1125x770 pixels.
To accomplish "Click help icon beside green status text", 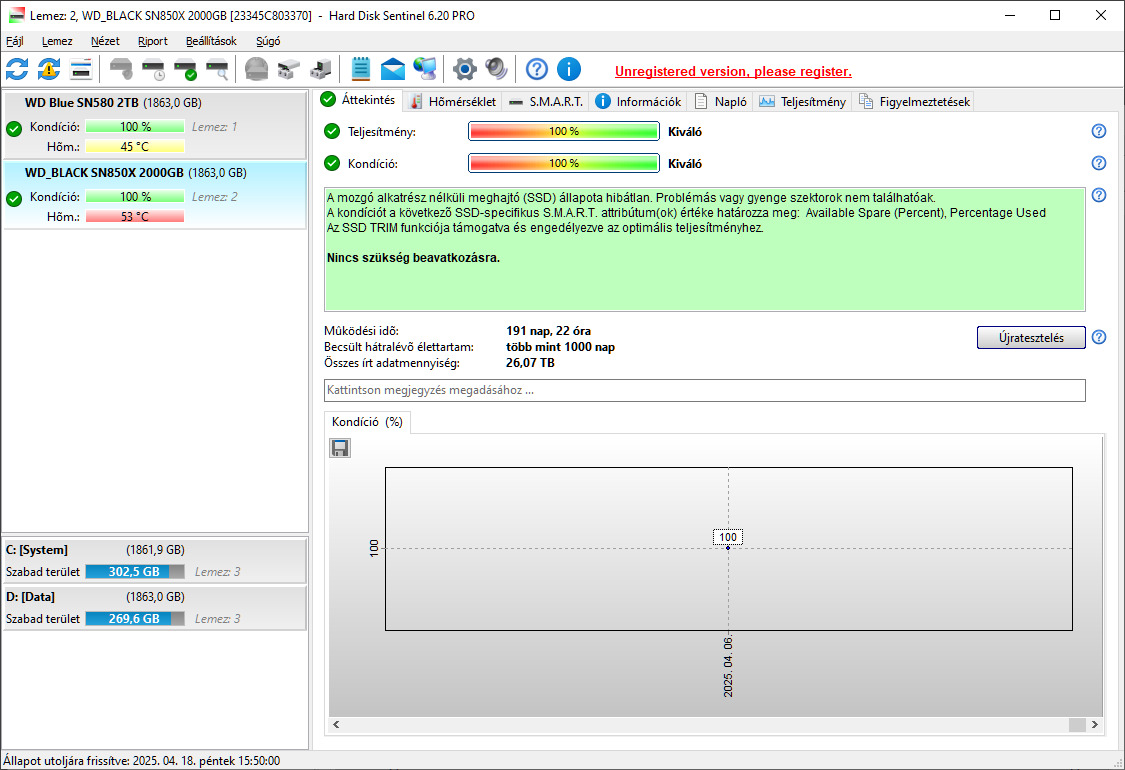I will point(1098,195).
